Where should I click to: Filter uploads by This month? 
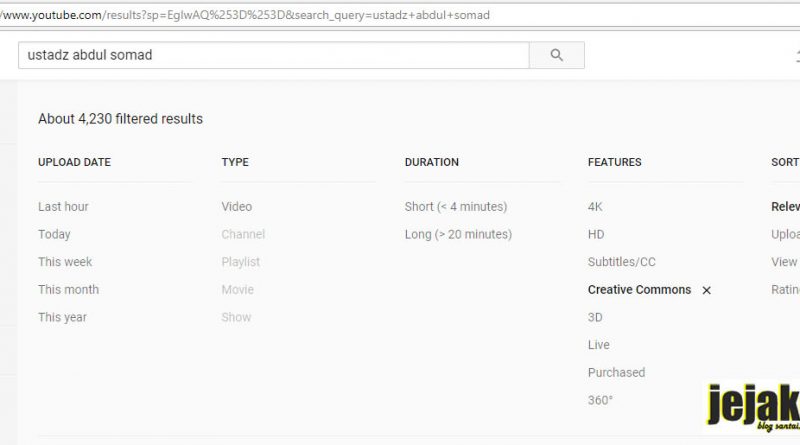pos(68,289)
